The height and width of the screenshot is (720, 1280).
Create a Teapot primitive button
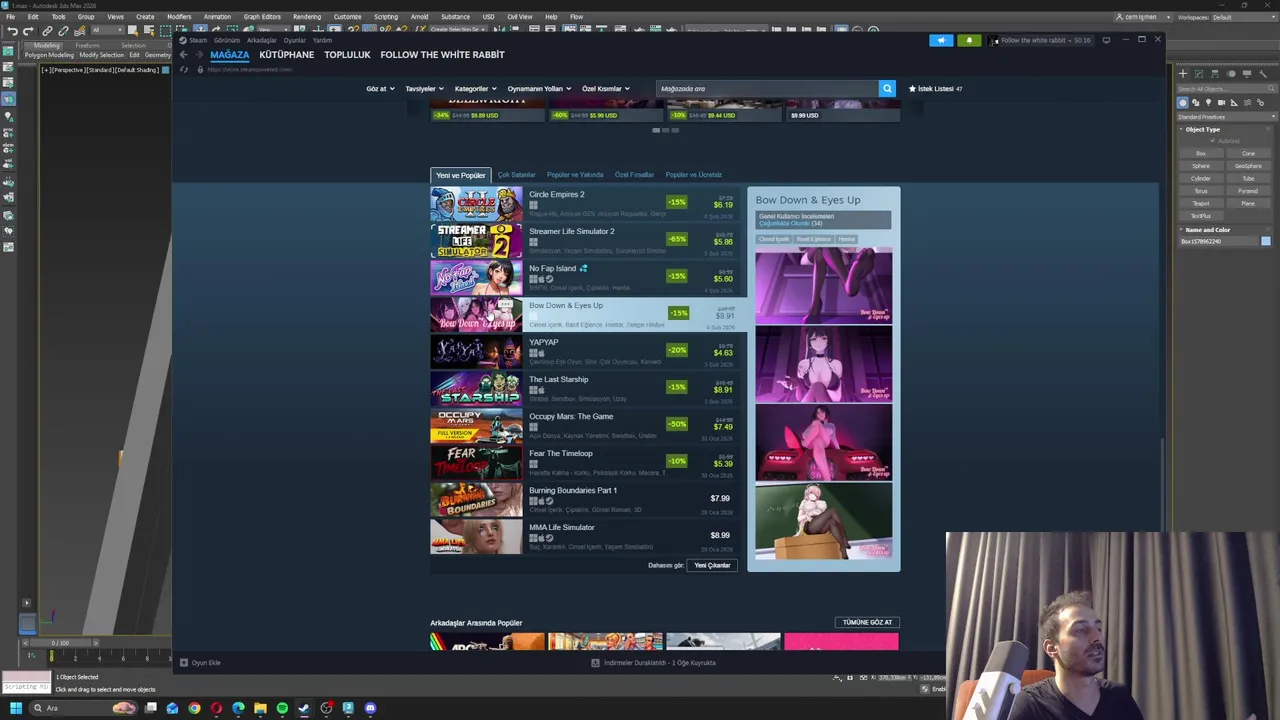click(x=1201, y=203)
